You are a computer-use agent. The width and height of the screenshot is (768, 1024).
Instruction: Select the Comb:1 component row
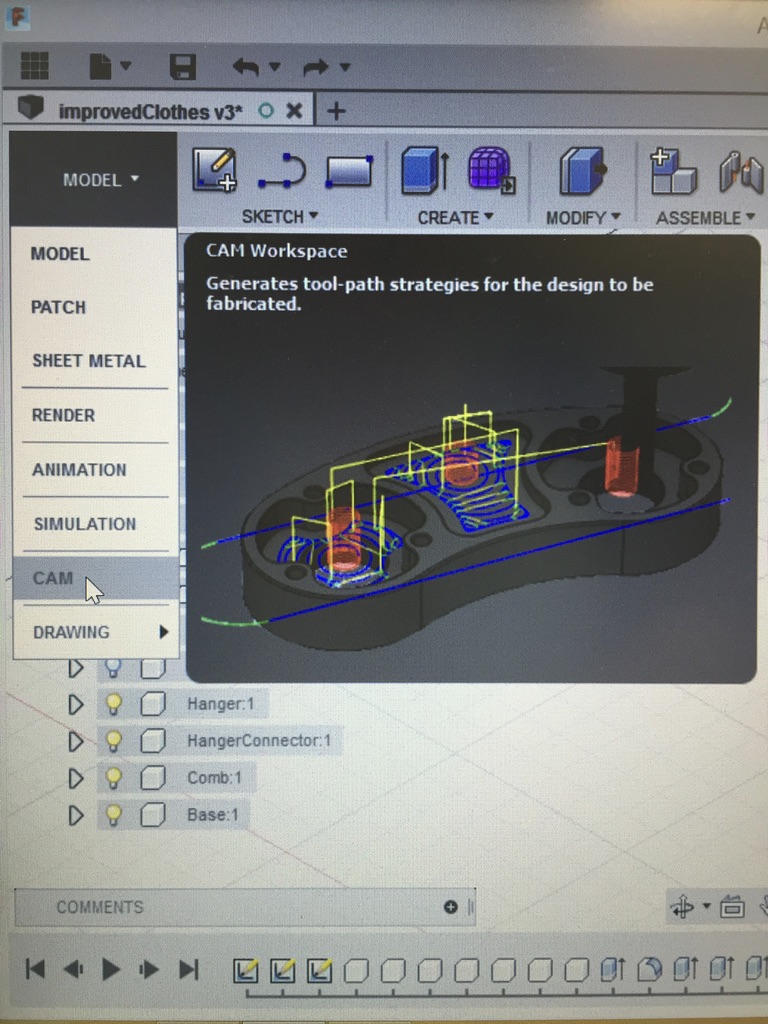click(176, 778)
